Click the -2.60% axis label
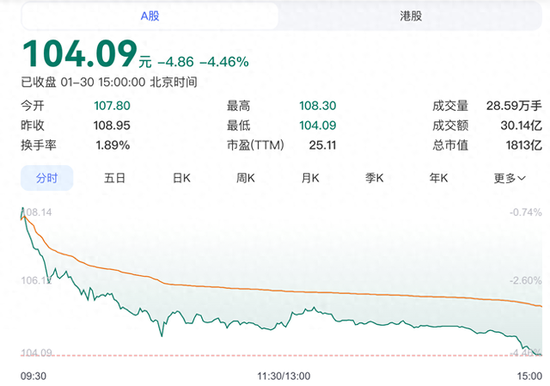The width and height of the screenshot is (550, 386). click(526, 280)
